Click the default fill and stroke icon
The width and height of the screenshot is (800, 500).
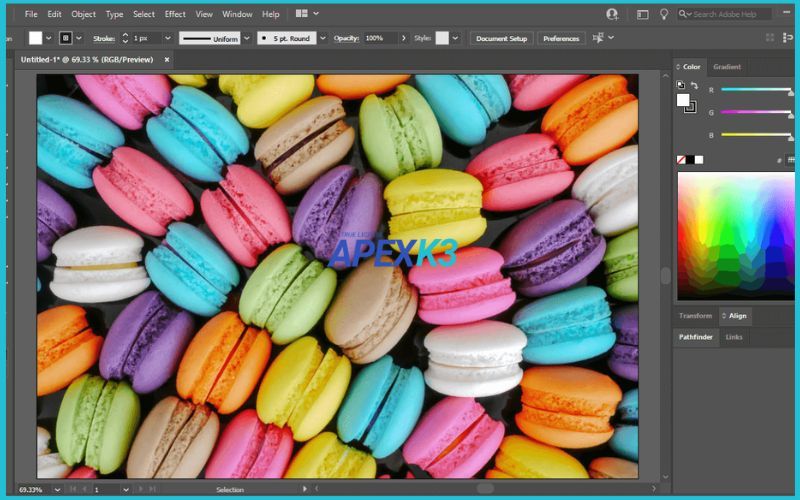coord(680,86)
